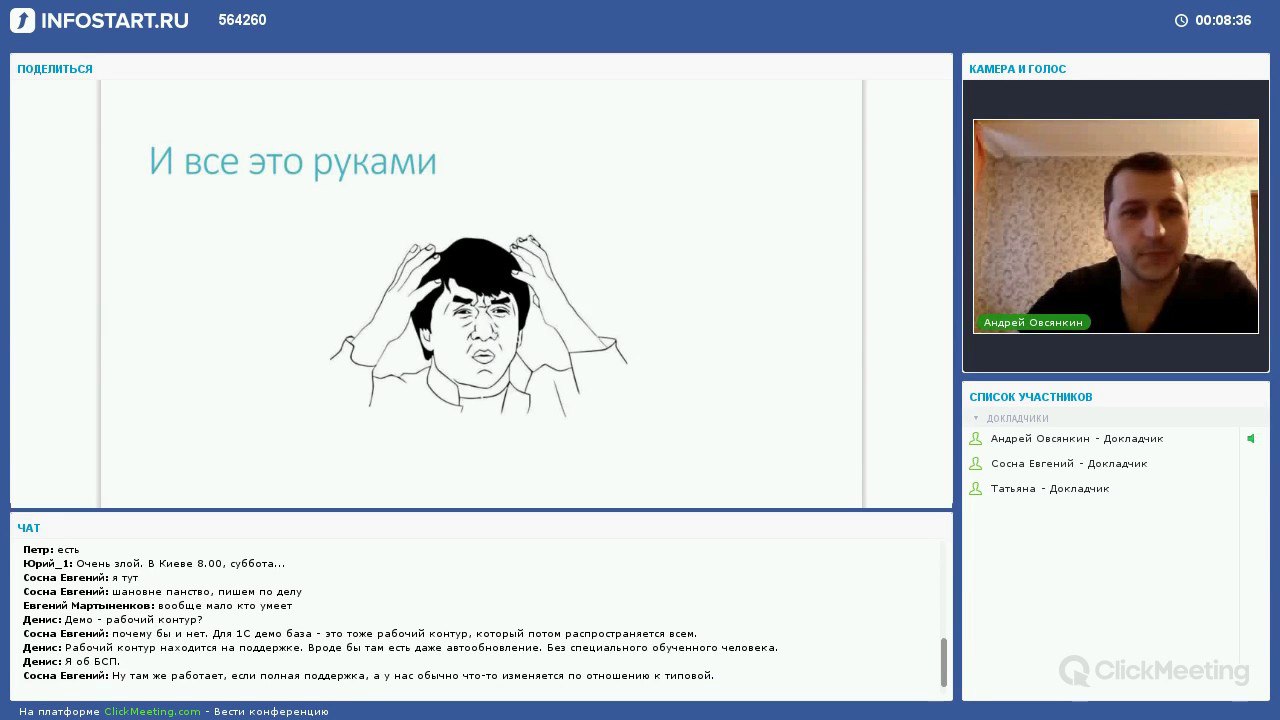Click the user icon of Сосна Евгений

click(976, 464)
